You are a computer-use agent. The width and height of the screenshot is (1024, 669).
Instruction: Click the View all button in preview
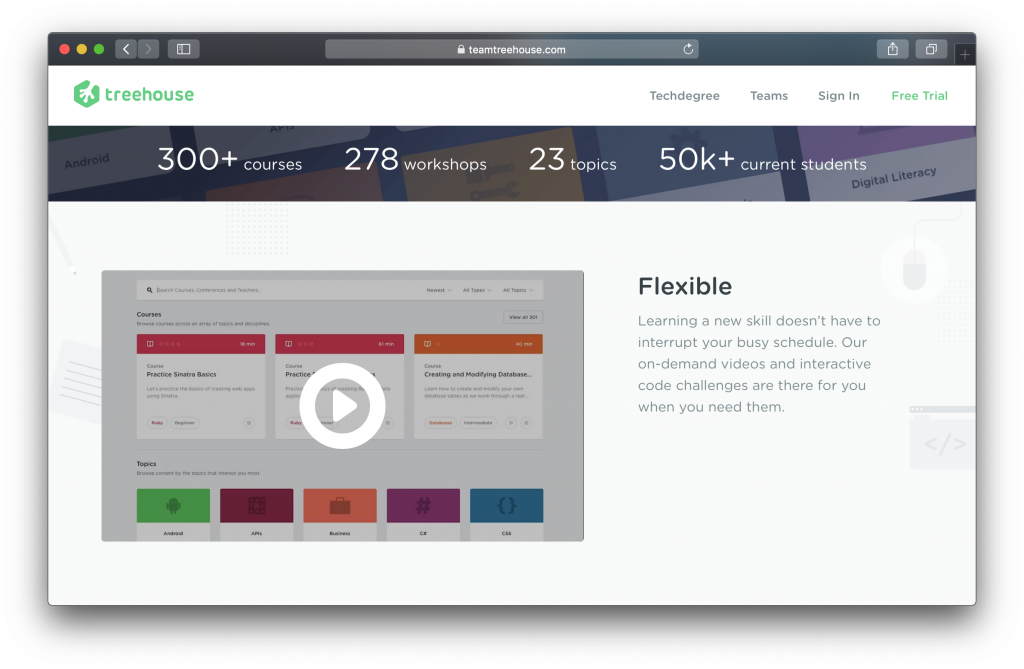pos(523,317)
